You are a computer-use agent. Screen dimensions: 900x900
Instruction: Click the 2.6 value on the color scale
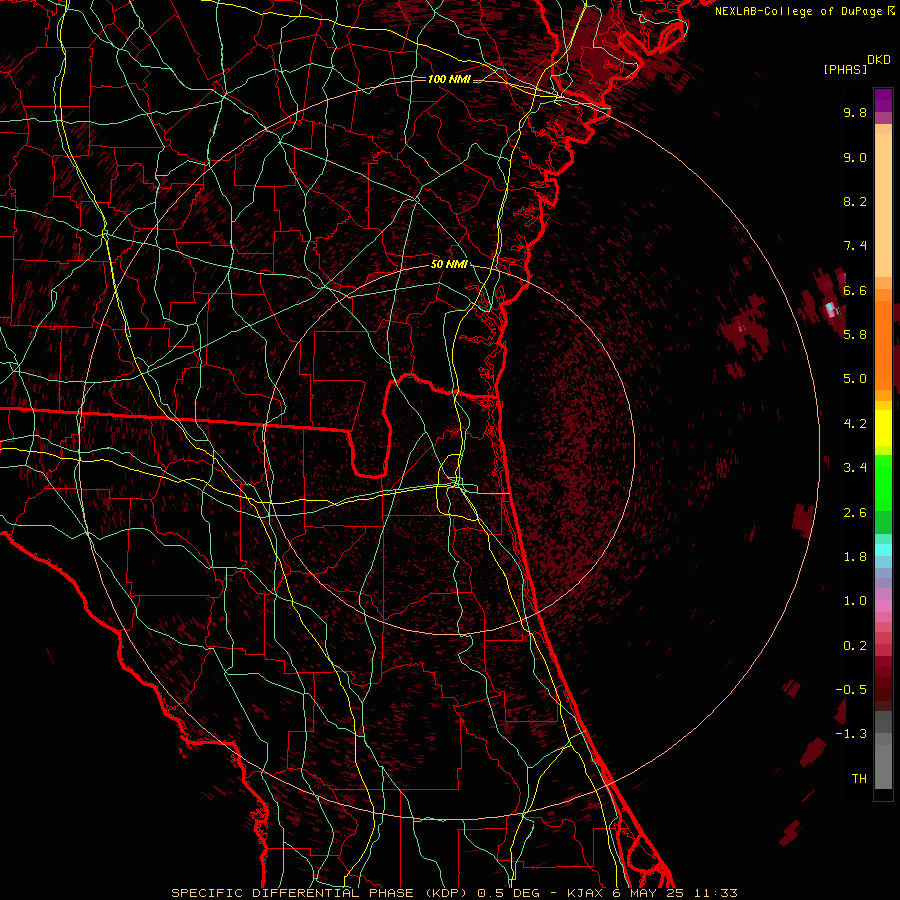(855, 513)
